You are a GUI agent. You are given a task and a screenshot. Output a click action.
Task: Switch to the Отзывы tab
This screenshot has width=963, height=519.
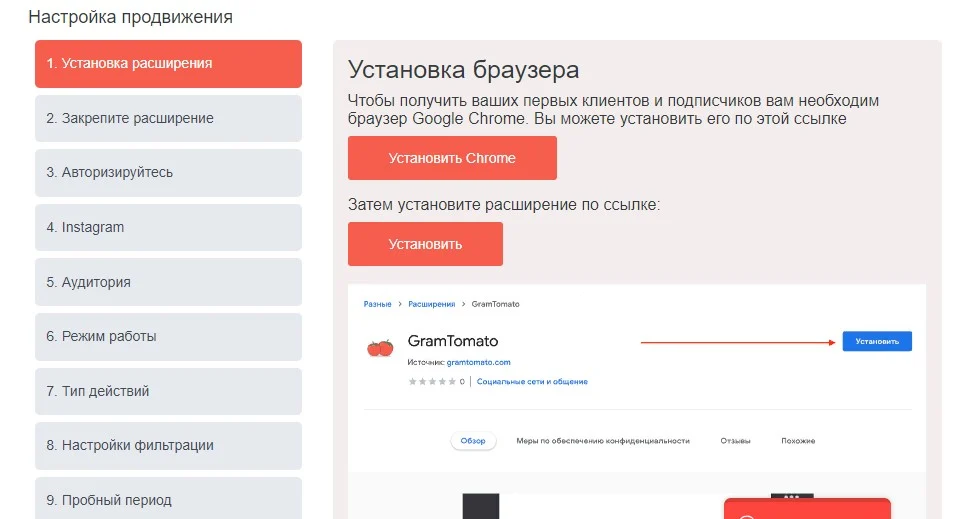[x=735, y=441]
